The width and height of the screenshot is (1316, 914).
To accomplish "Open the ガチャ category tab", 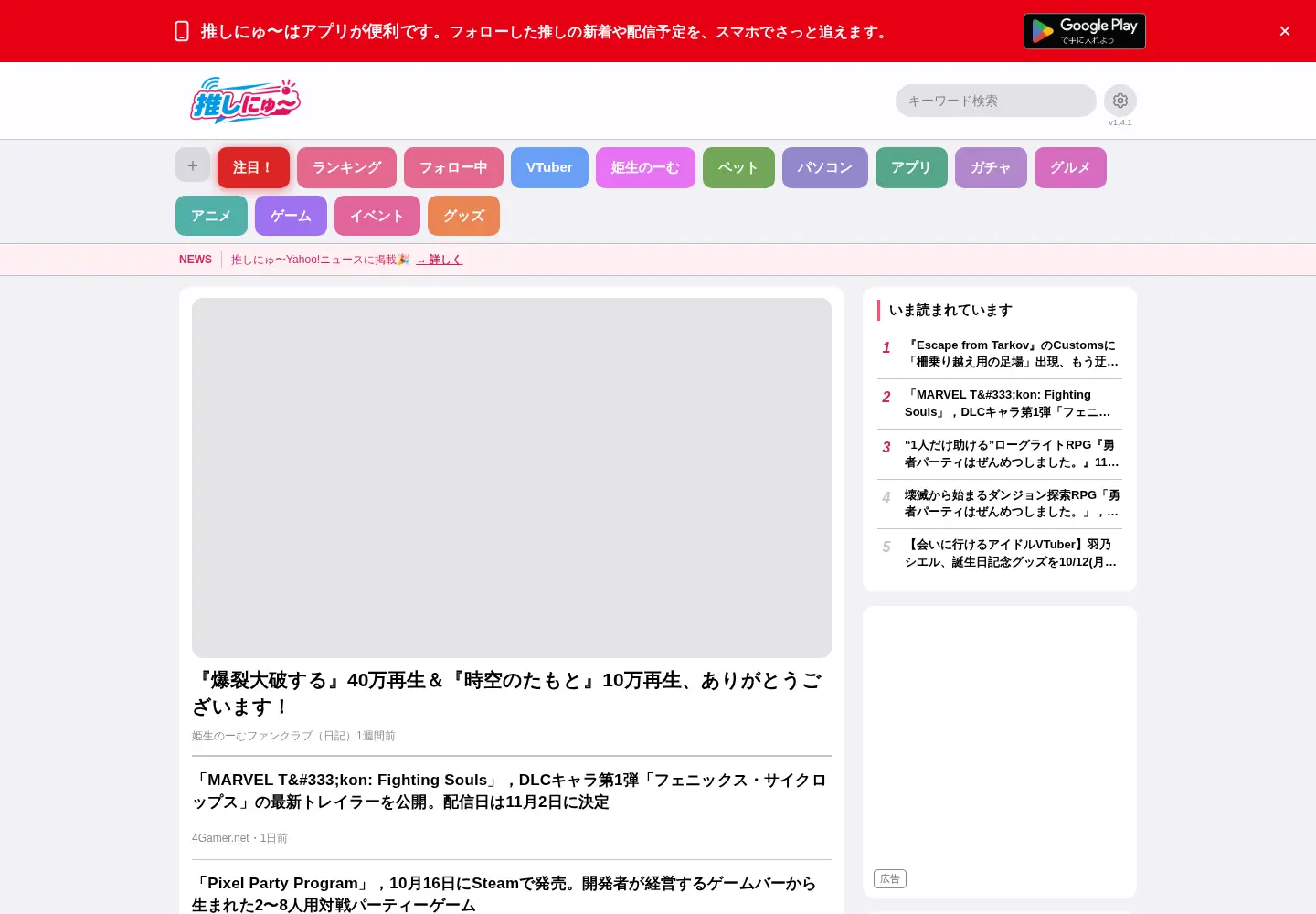I will 991,167.
